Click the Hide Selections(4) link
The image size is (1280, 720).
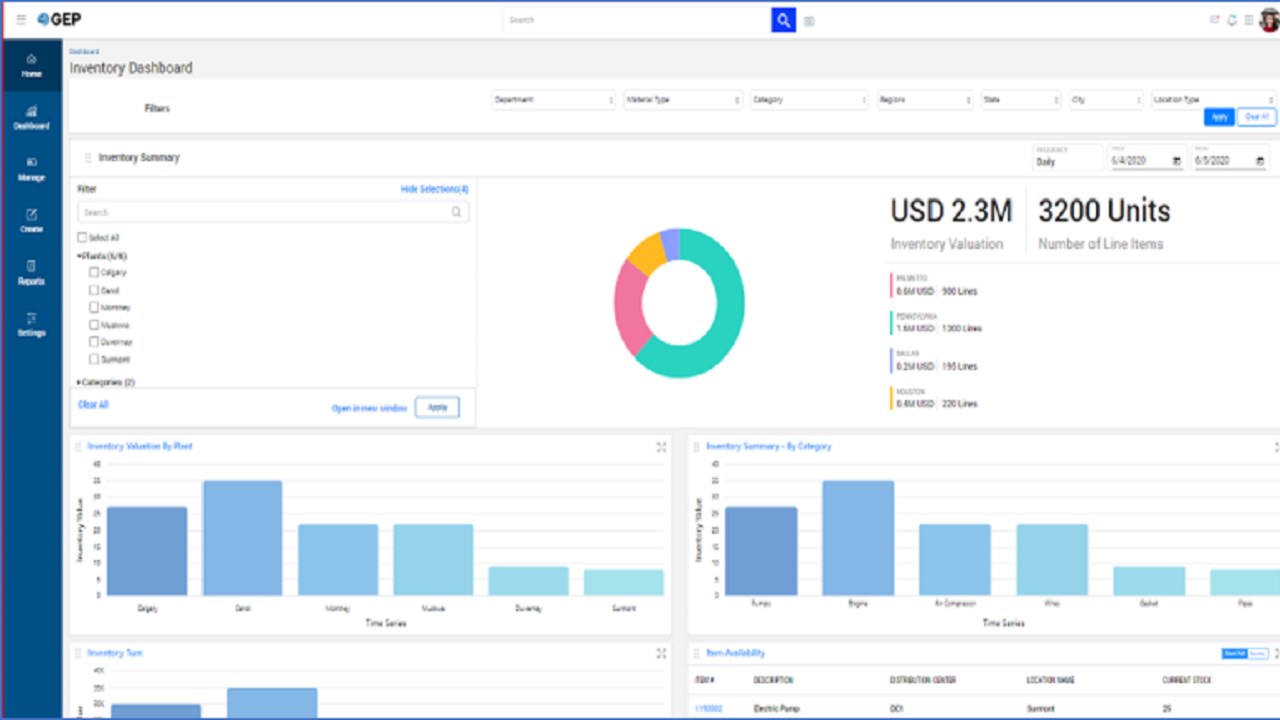[434, 189]
